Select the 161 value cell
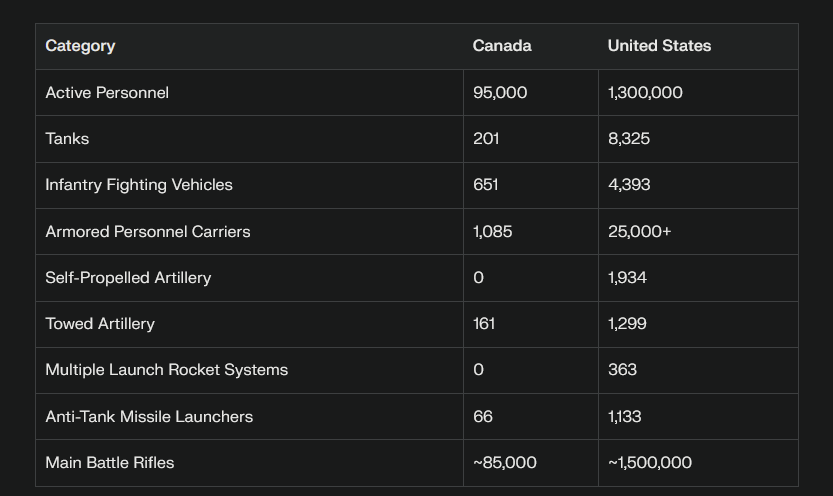833x496 pixels. tap(483, 324)
